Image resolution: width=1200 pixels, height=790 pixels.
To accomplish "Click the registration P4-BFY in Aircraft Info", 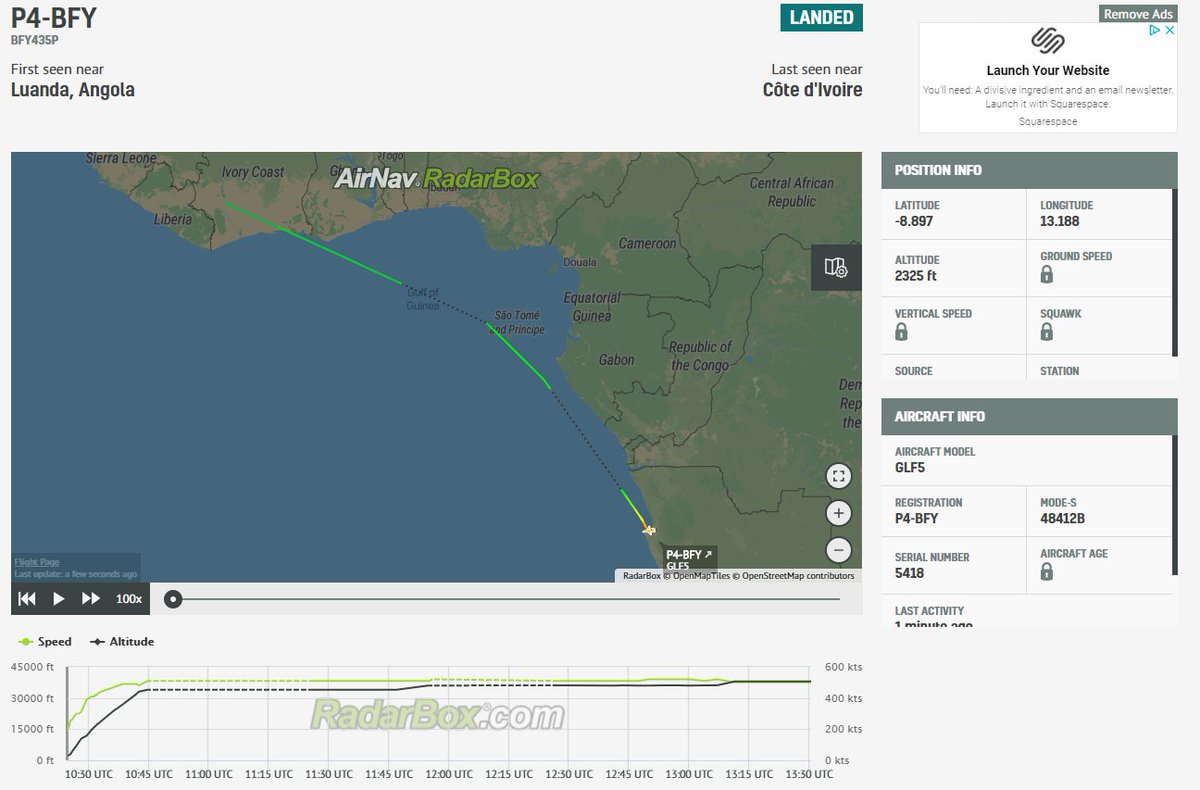I will pos(916,518).
